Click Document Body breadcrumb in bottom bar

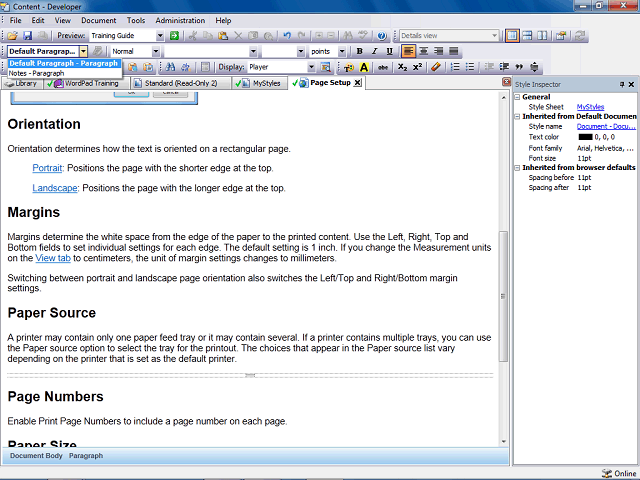pyautogui.click(x=36, y=456)
